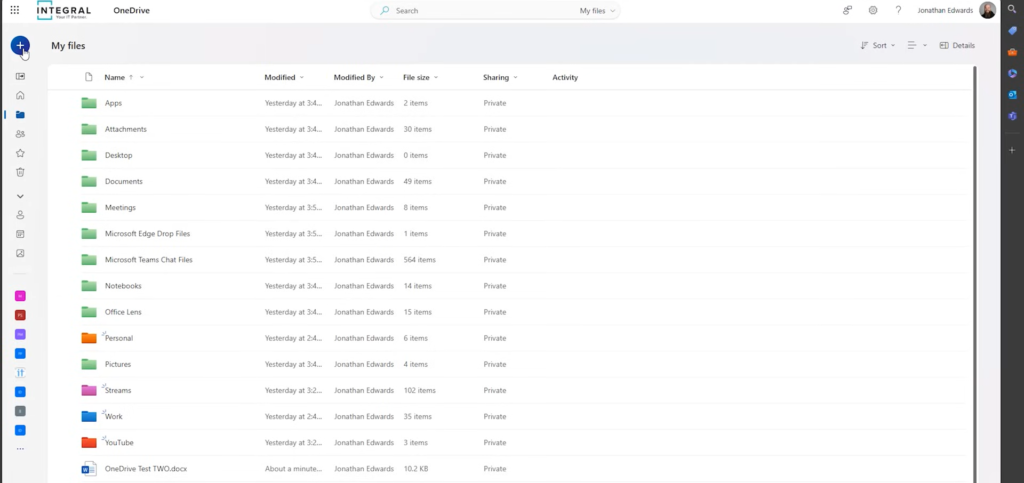Click the Activity column header
The height and width of the screenshot is (483, 1024).
click(565, 78)
